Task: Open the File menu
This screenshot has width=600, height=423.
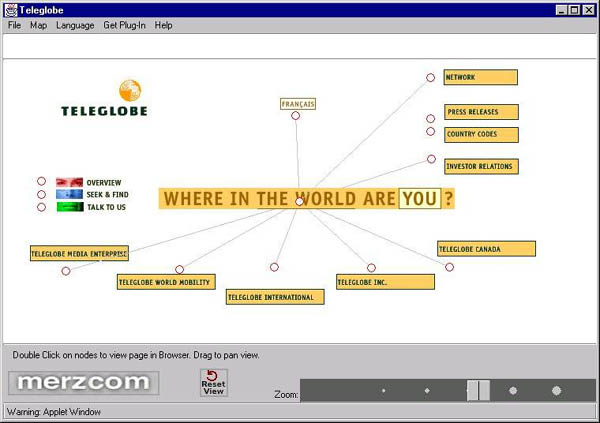Action: [15, 25]
